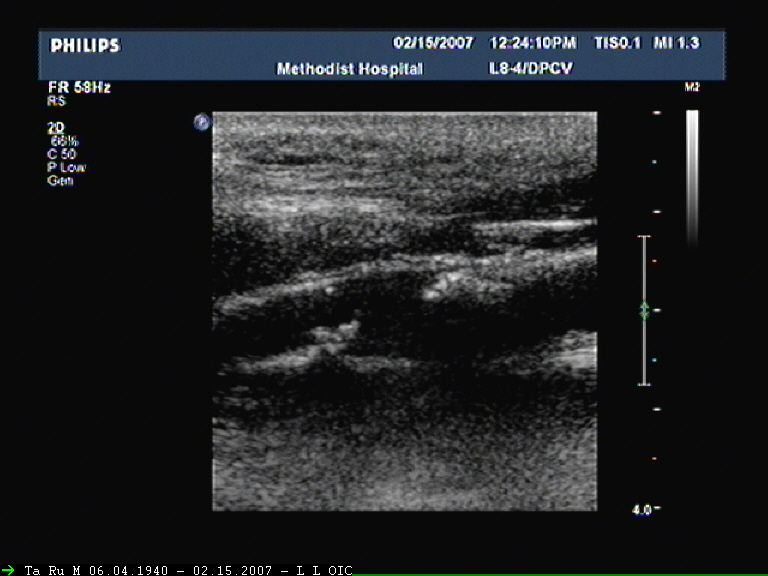
Task: Select the 2D imaging mode label
Action: pos(55,128)
